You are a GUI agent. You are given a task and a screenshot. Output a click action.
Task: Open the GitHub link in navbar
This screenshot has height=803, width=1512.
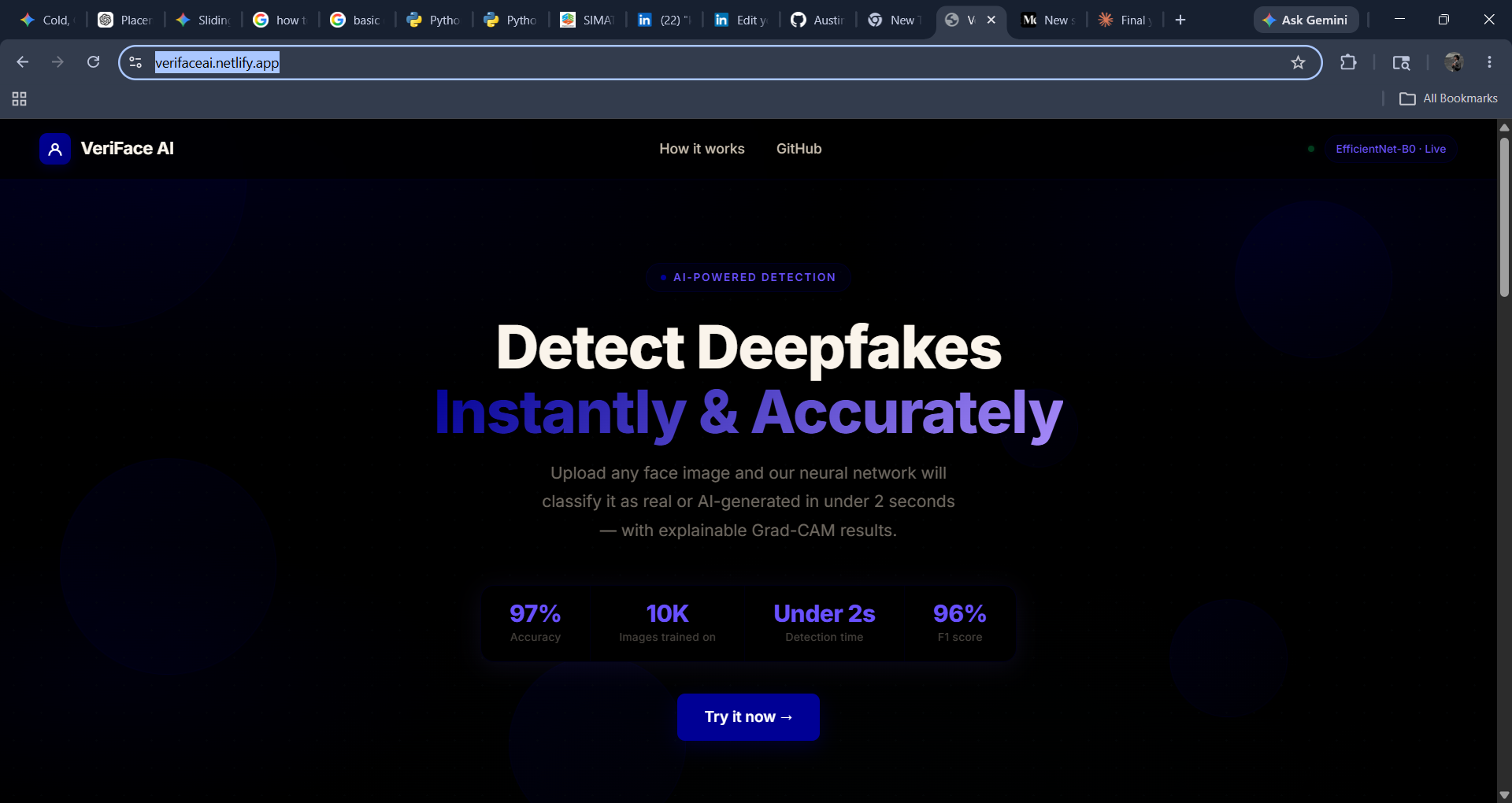click(799, 149)
